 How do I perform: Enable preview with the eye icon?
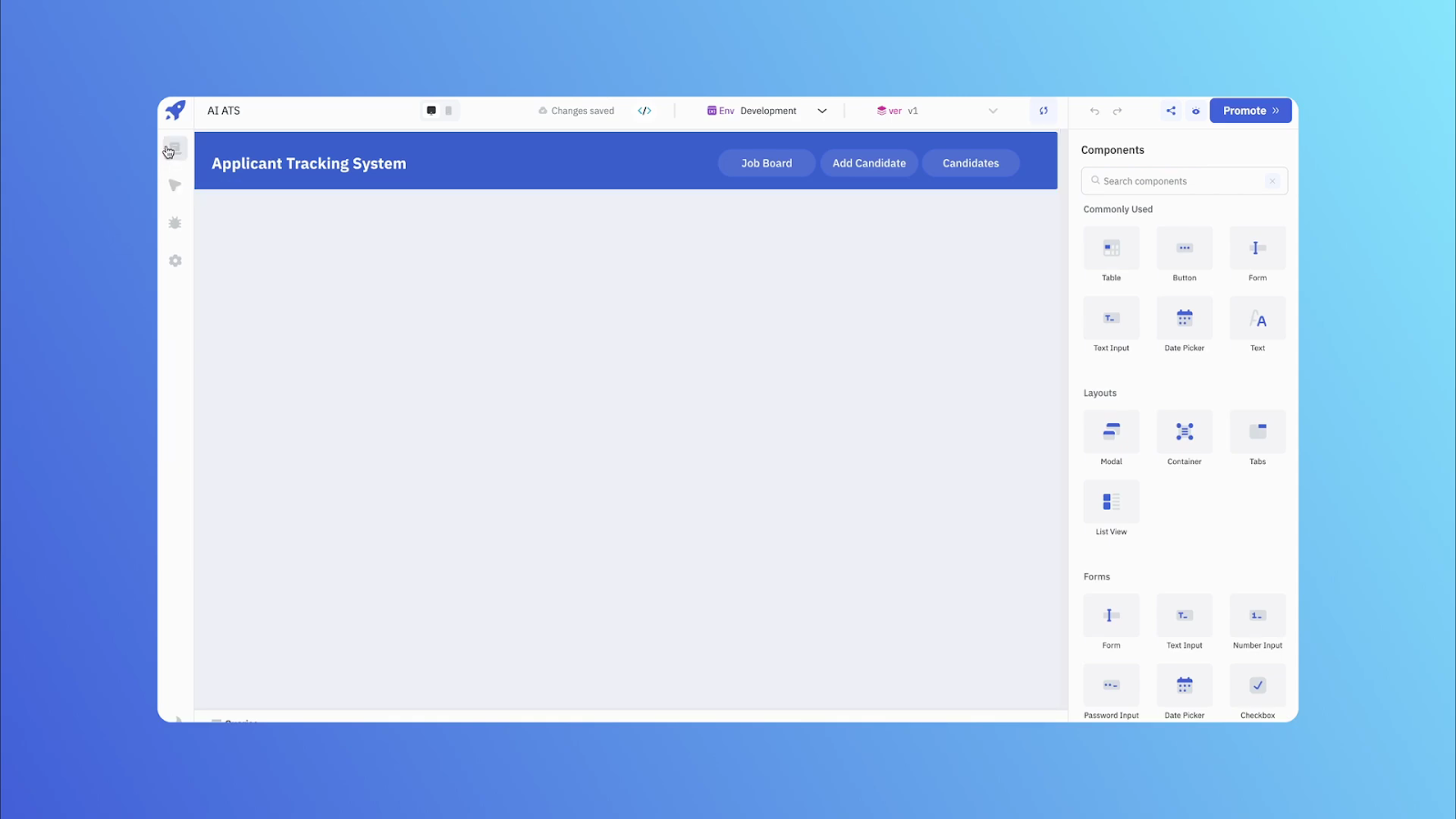(x=1195, y=110)
